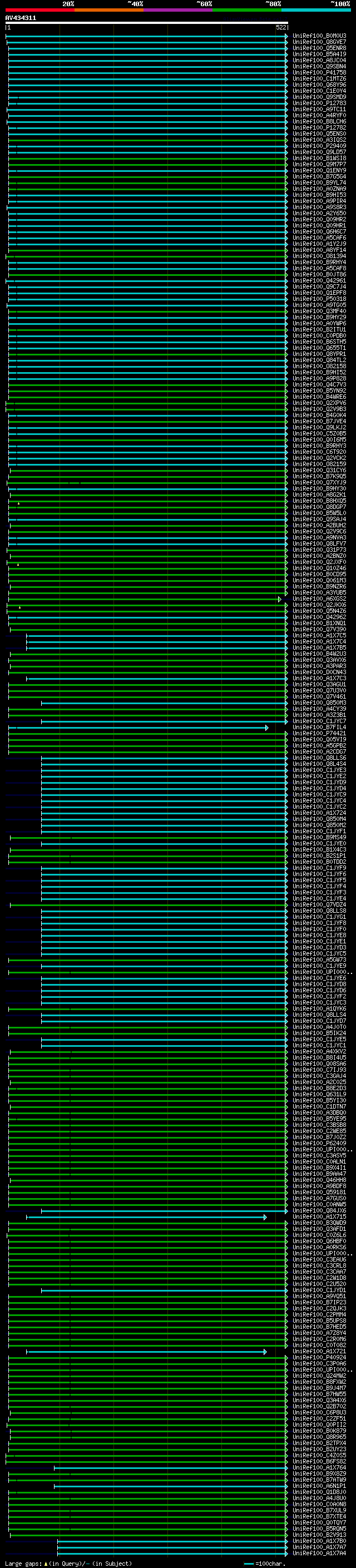Select hit UniRef100_Q8LLS6
This screenshot has height=1568, width=356.
[x=319, y=758]
